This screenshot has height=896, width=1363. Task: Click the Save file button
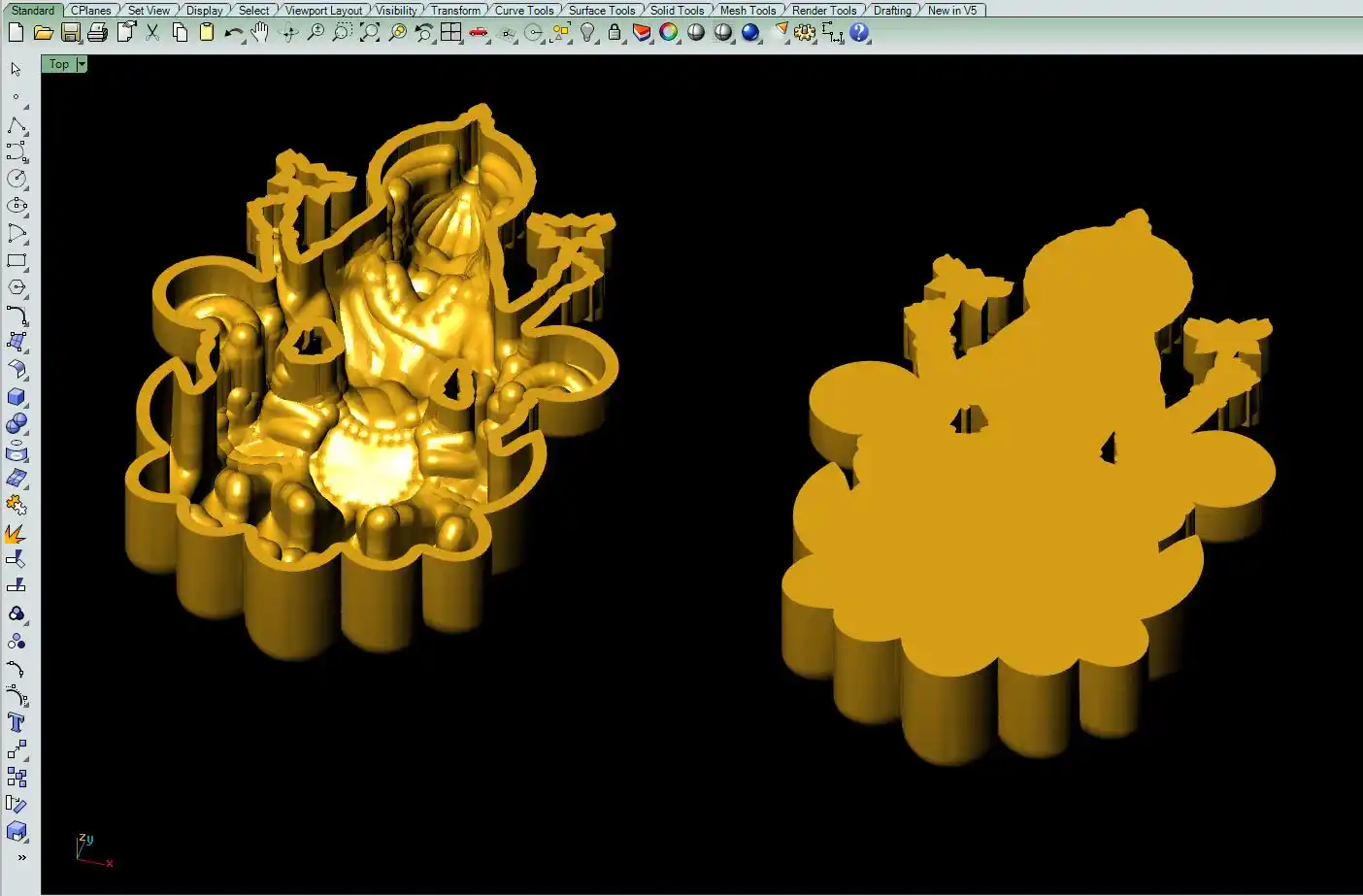[71, 32]
